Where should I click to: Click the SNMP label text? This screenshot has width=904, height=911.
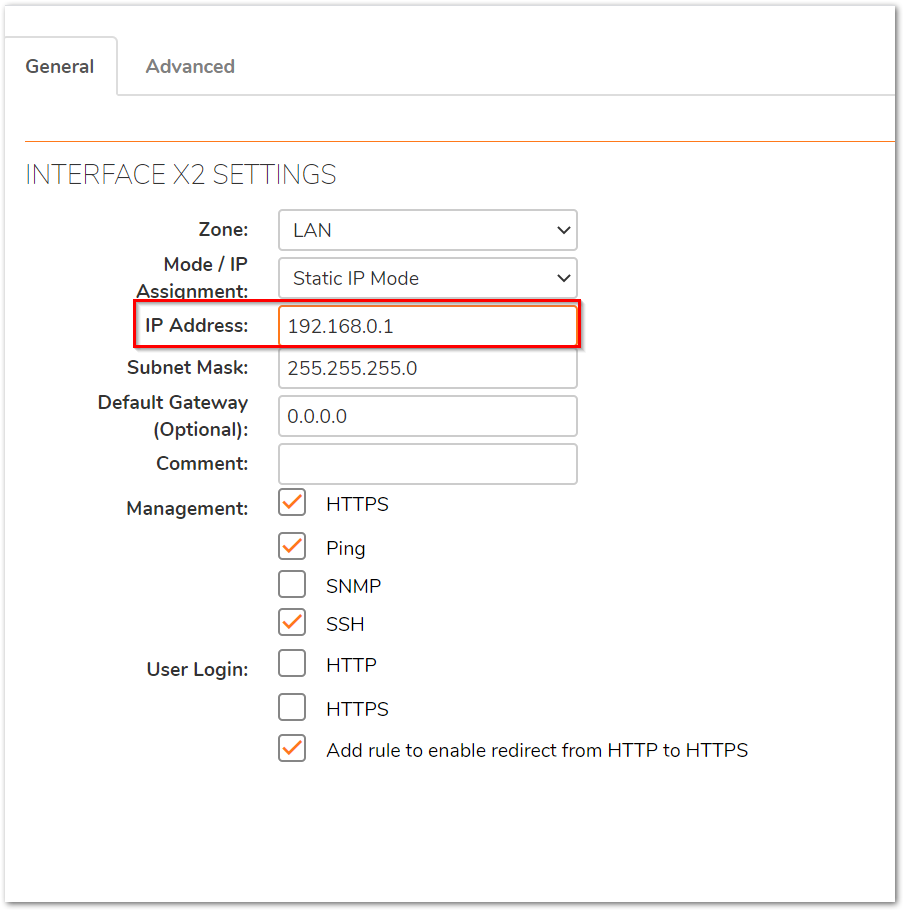pyautogui.click(x=353, y=586)
